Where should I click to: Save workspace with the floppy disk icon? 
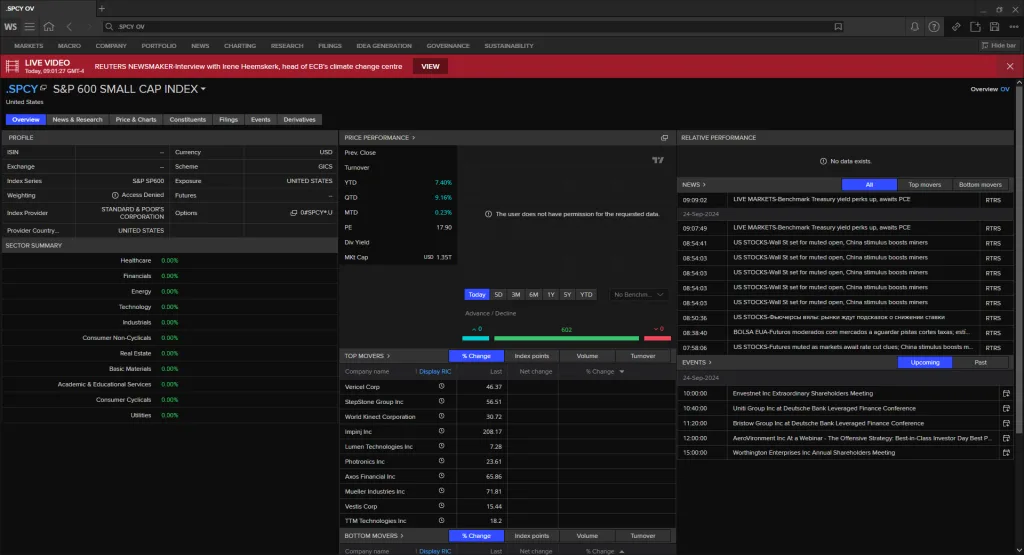(x=994, y=27)
